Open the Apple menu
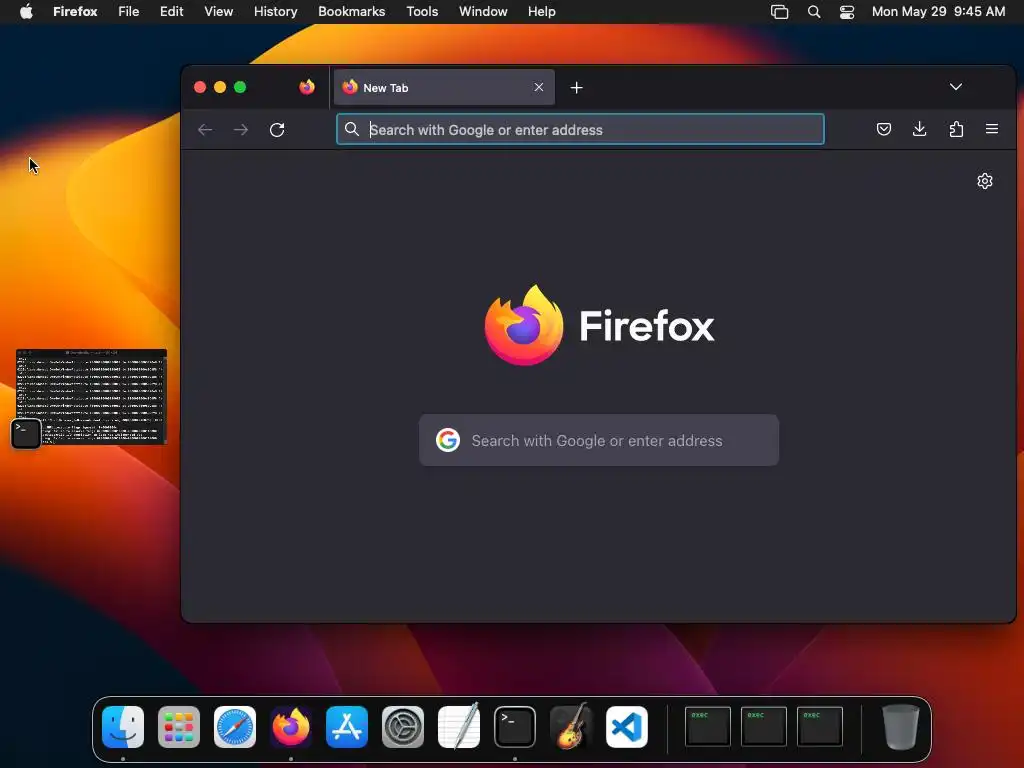Screen dimensions: 1024x768 coord(26,12)
